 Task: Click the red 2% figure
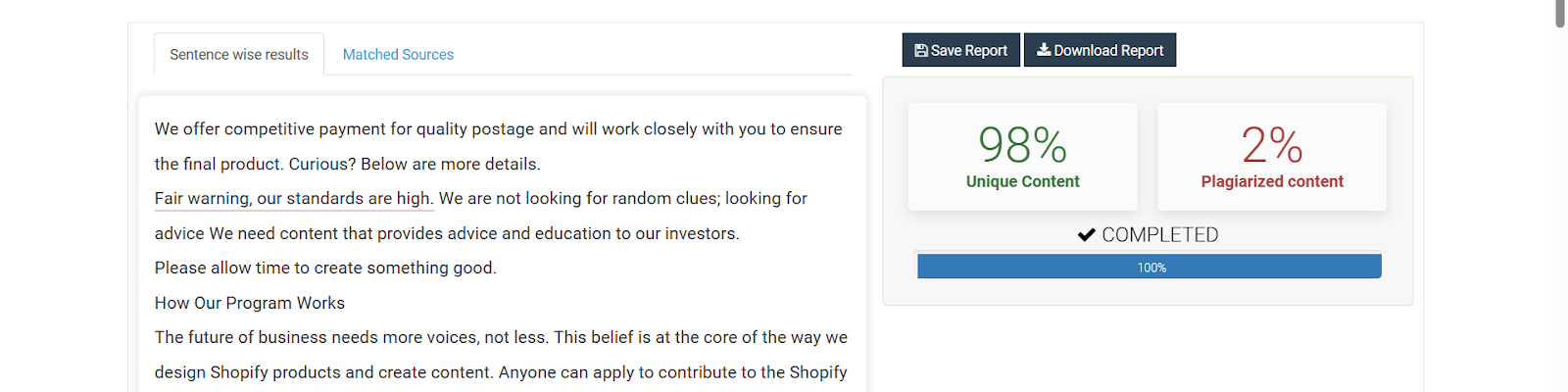(x=1271, y=145)
